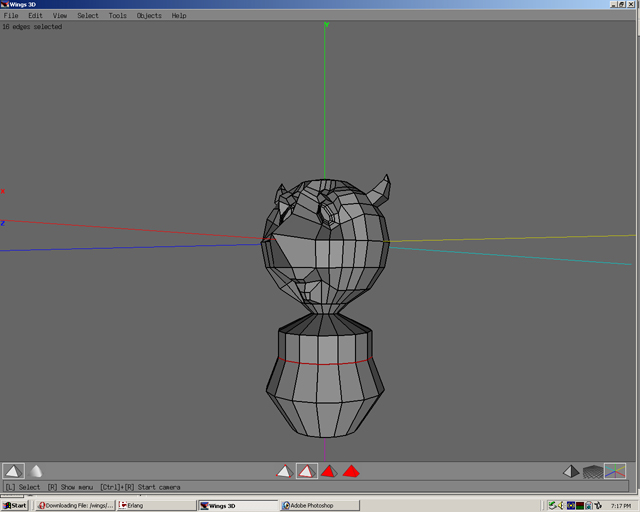The height and width of the screenshot is (512, 640).
Task: Toggle axes display icon
Action: click(x=615, y=471)
